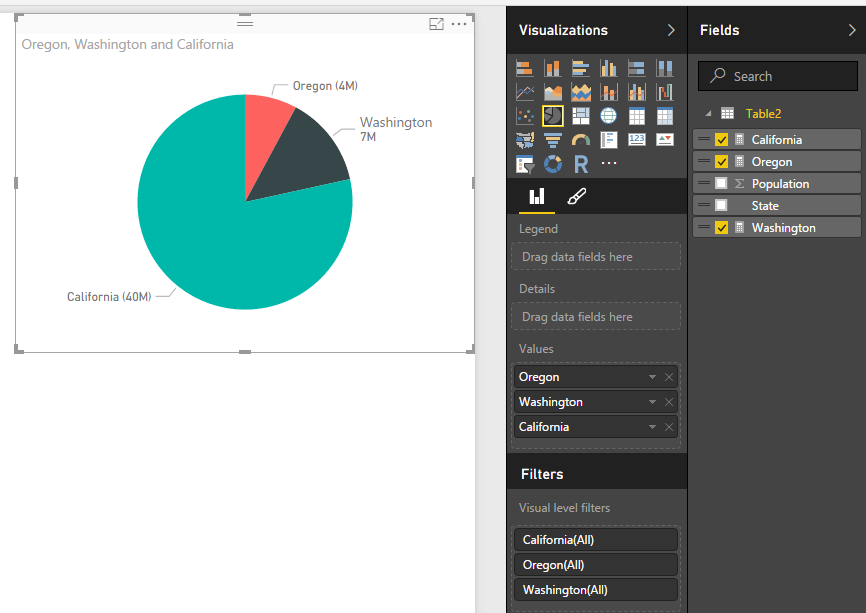Select the pie chart visualization
The width and height of the screenshot is (866, 613).
553,116
